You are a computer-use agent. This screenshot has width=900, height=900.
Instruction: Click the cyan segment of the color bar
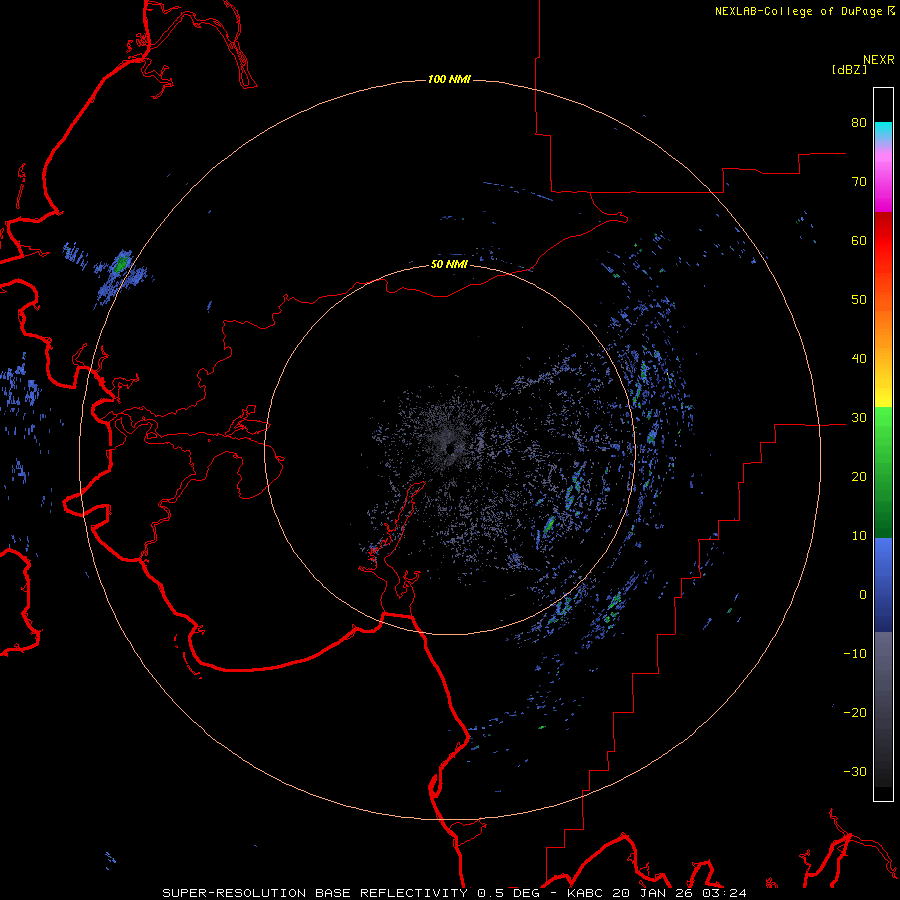point(883,131)
